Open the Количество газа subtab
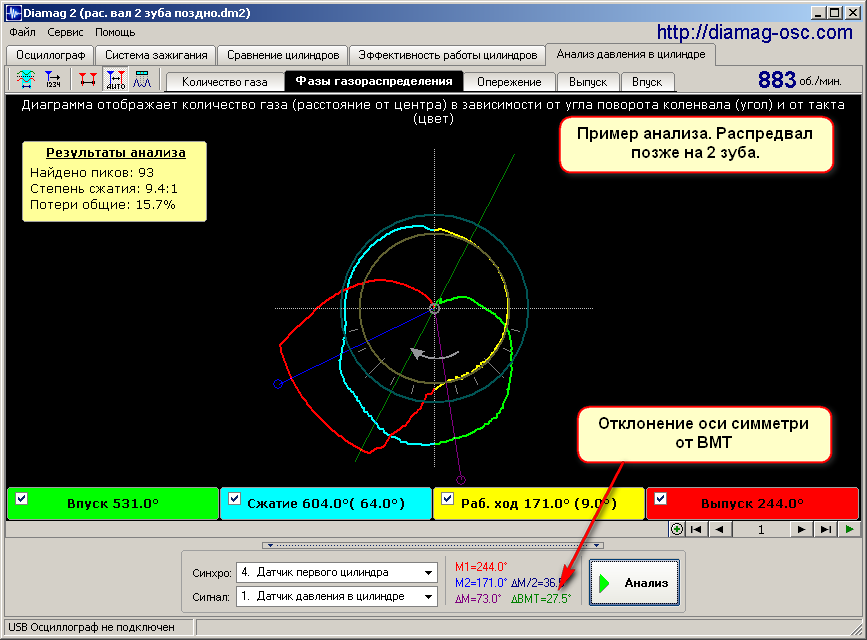The image size is (867, 640). (x=224, y=82)
